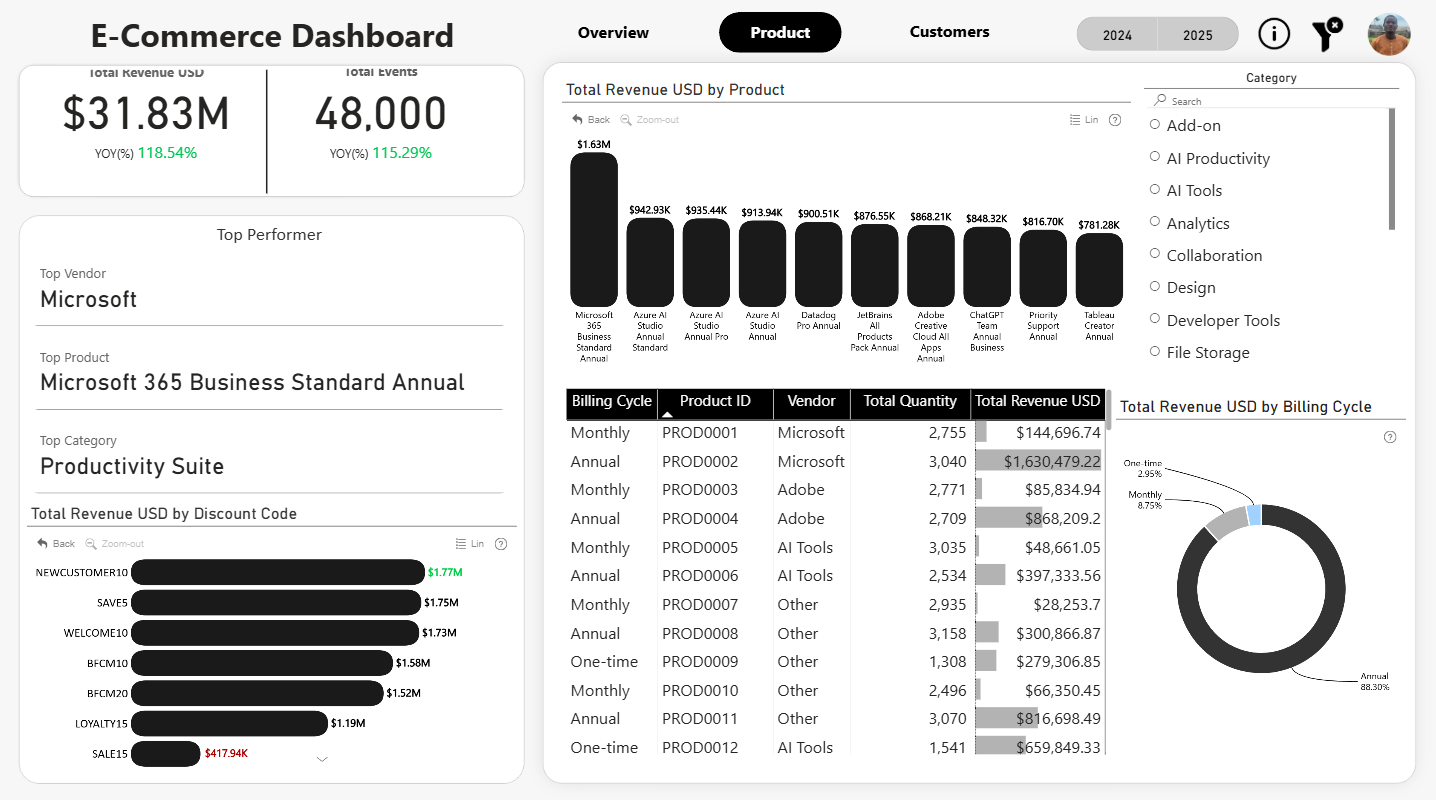Open help icon in Revenue by Product chart
This screenshot has height=807, width=1436.
coord(1115,120)
